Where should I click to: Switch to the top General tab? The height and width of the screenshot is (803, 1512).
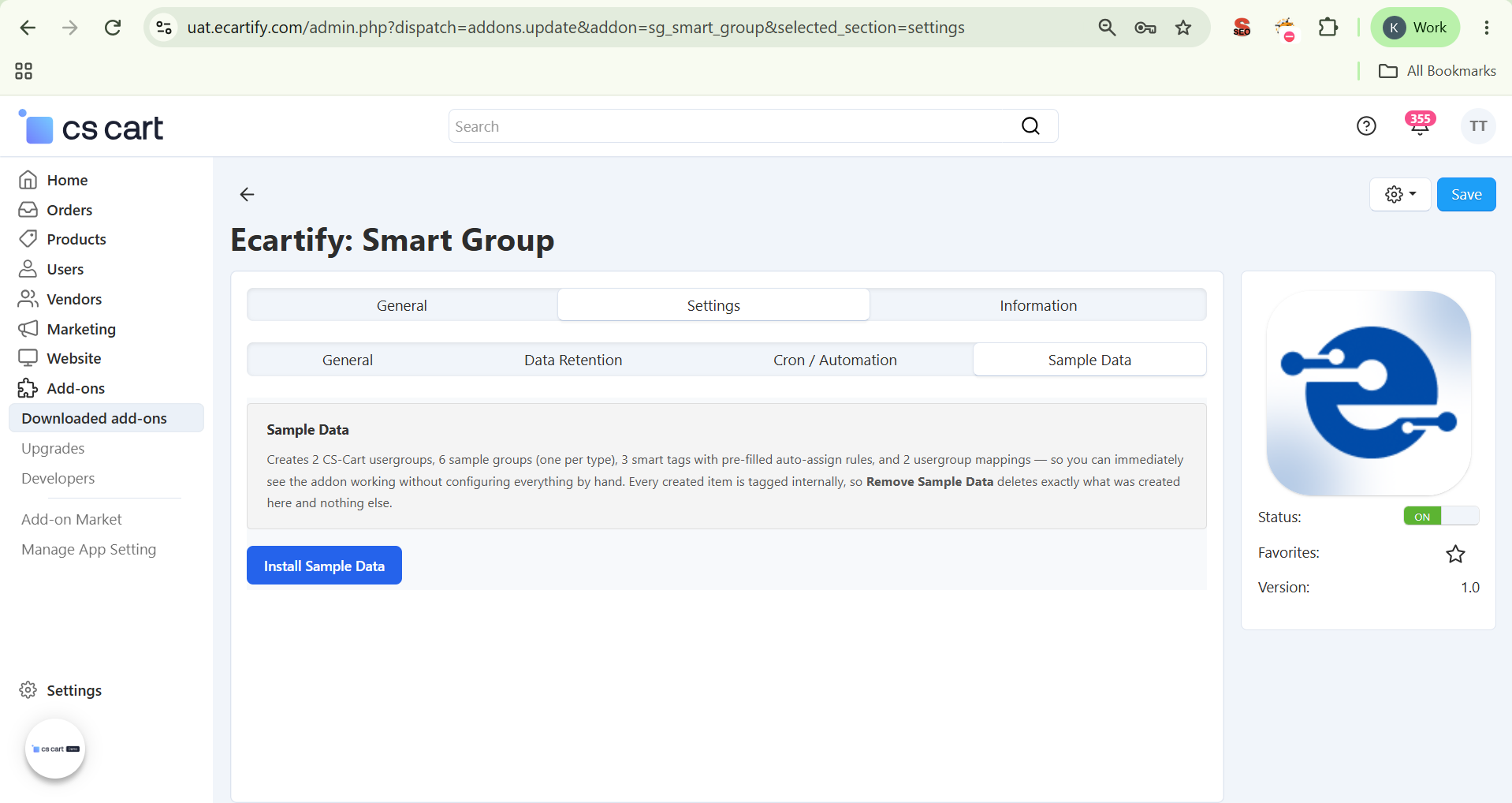[x=402, y=305]
